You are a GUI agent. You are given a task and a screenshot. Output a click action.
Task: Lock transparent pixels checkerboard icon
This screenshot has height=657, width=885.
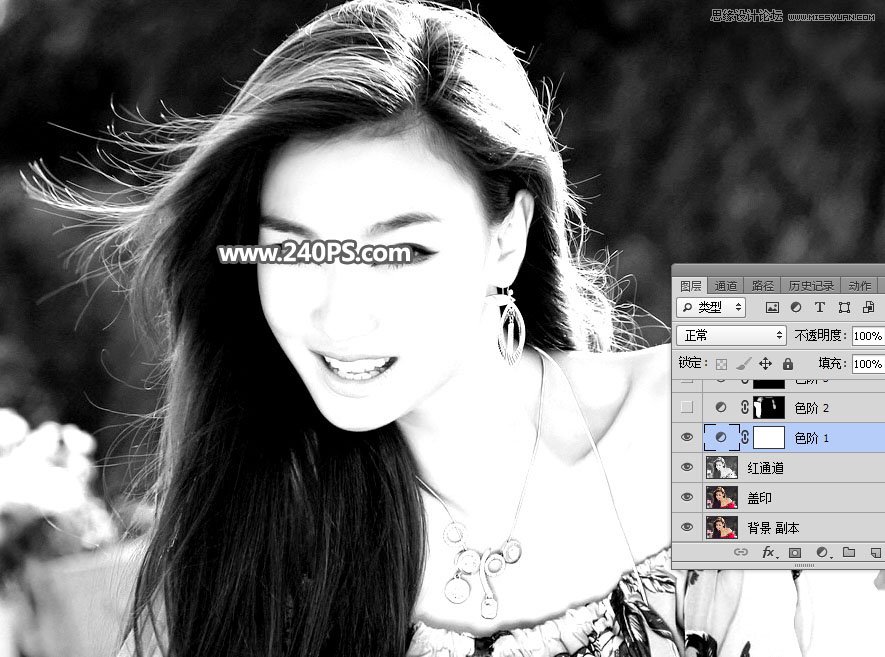(721, 364)
